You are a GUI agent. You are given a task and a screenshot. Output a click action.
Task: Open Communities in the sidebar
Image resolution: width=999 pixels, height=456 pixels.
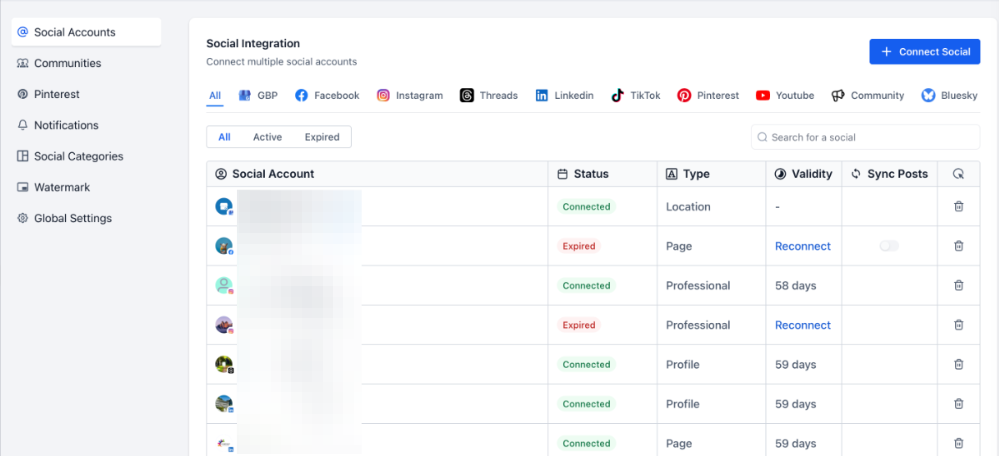[x=67, y=63]
